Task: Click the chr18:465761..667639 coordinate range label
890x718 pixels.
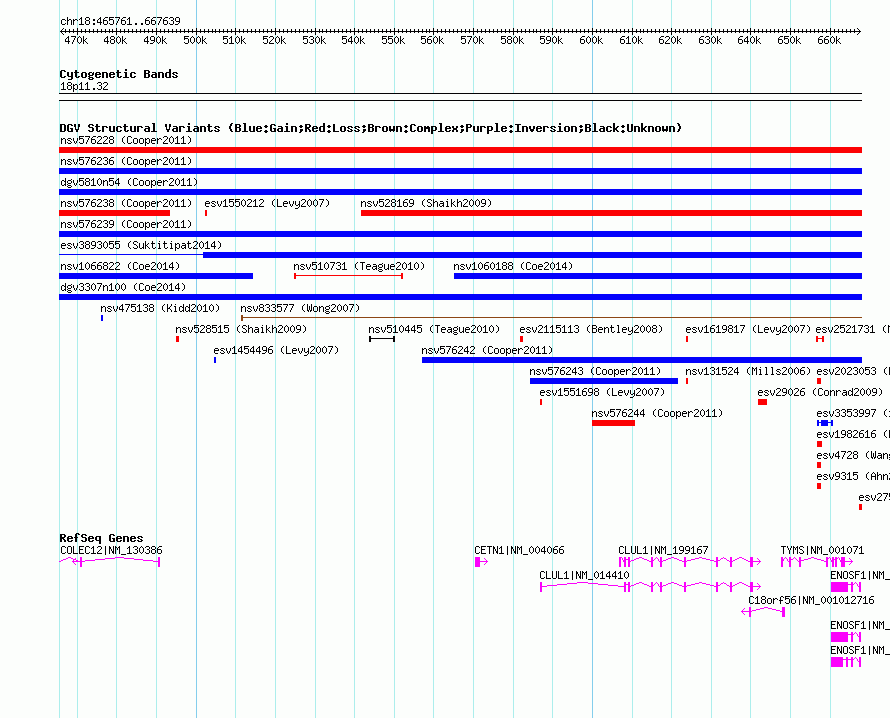Action: pyautogui.click(x=120, y=21)
